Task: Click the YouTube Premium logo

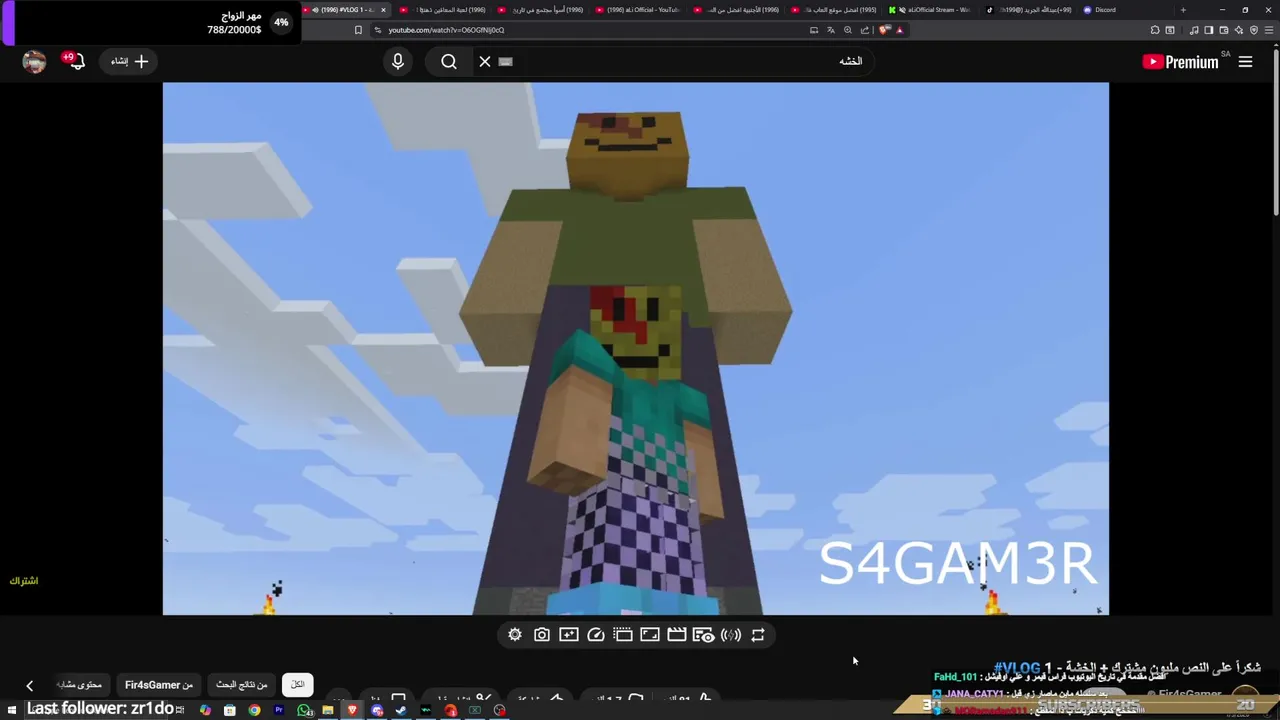Action: pos(1180,62)
